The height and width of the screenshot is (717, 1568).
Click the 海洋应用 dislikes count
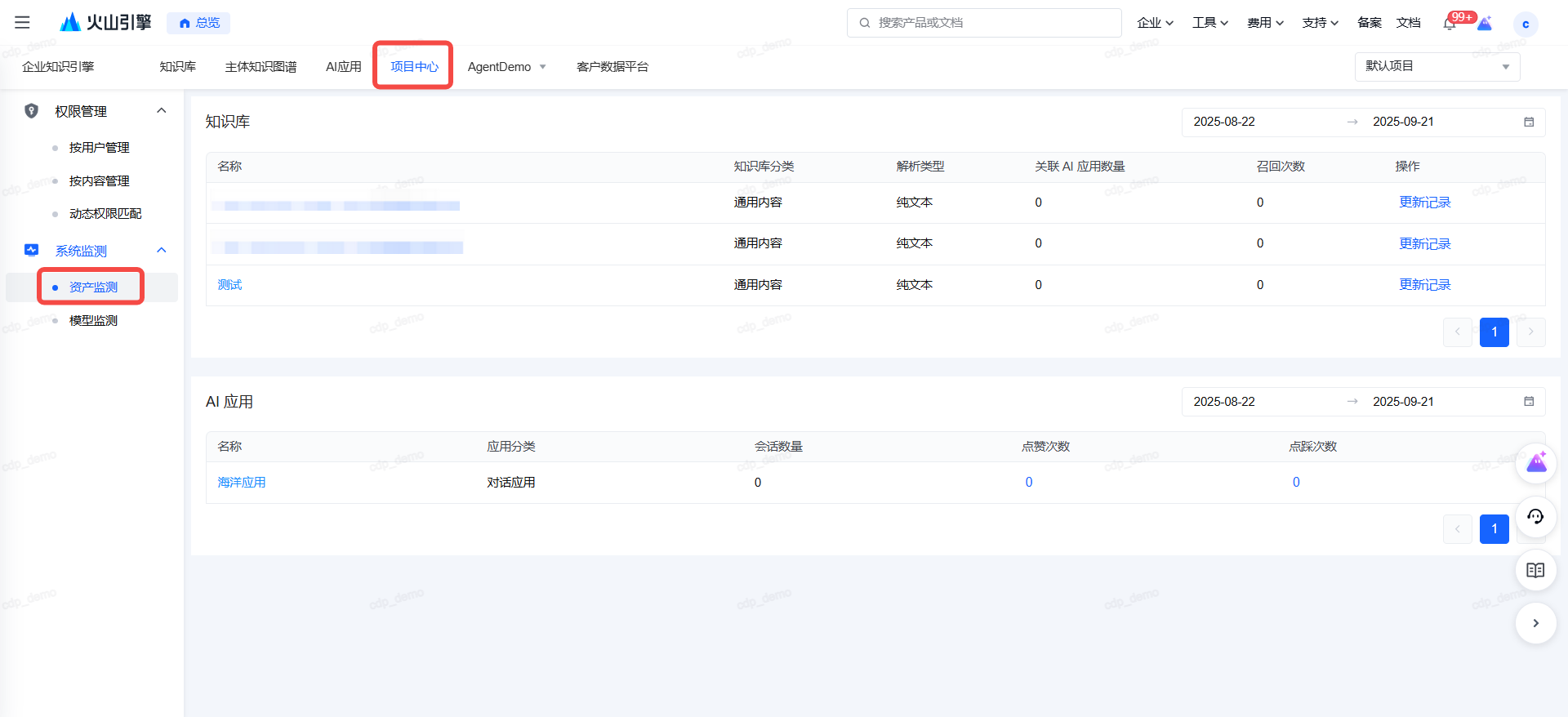[x=1296, y=483]
